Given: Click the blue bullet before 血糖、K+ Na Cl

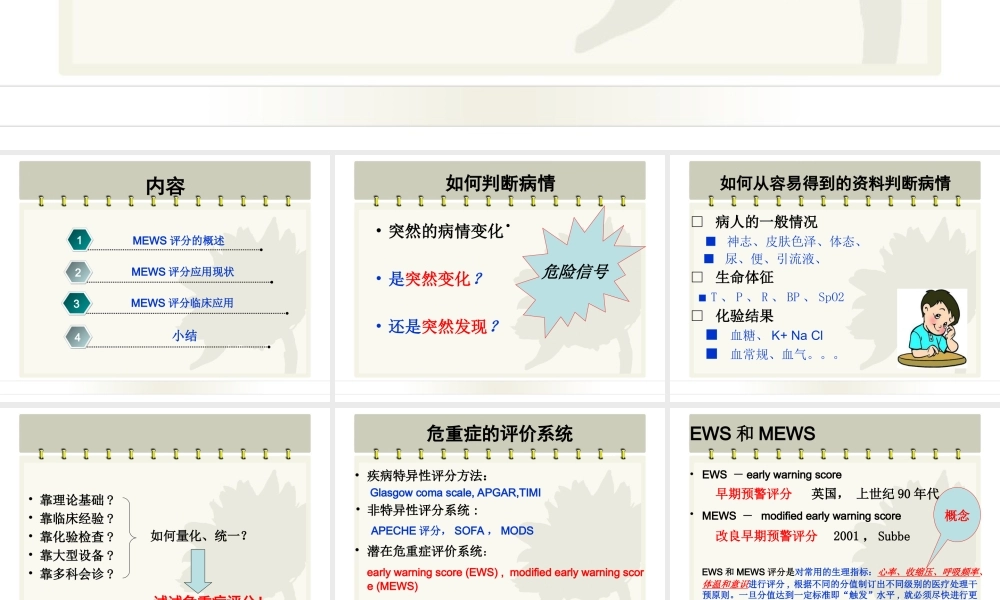Looking at the screenshot, I should pyautogui.click(x=712, y=334).
